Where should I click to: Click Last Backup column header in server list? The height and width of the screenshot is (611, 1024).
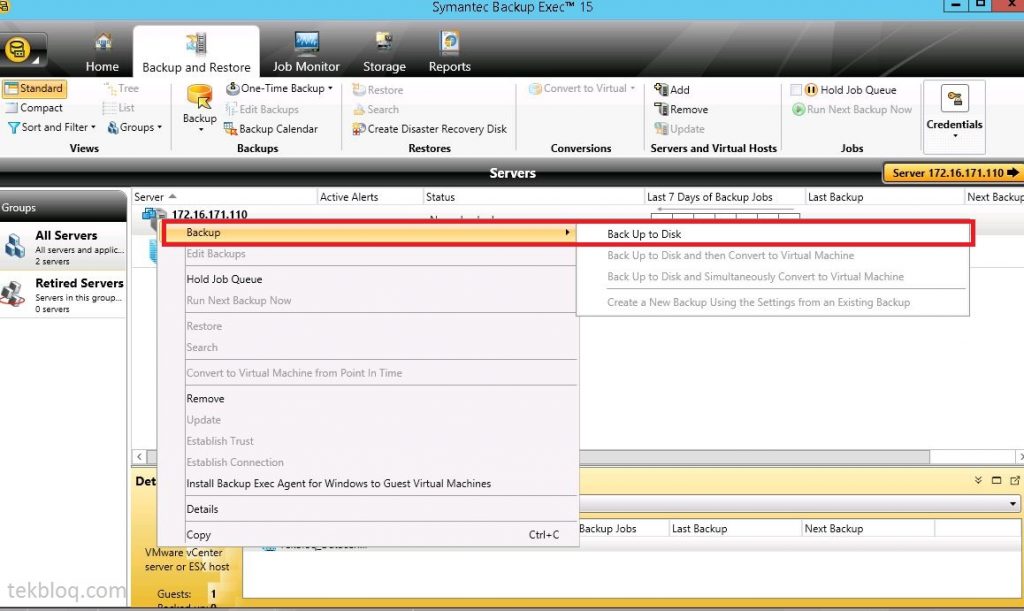pos(885,196)
